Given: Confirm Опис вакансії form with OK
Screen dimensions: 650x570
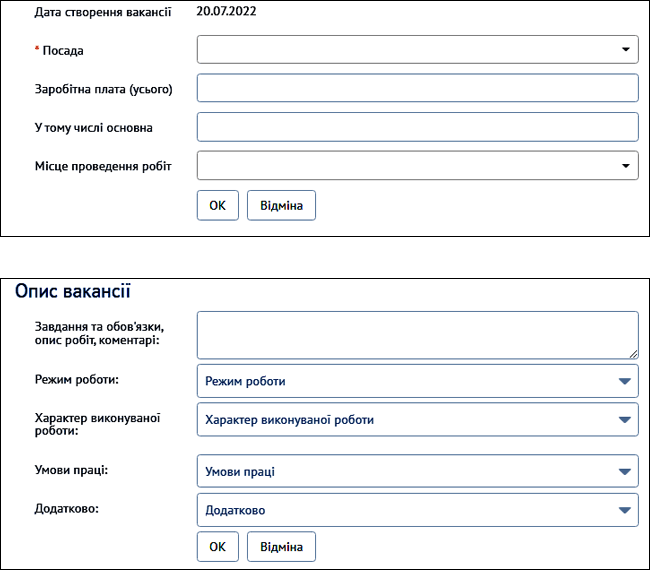Looking at the screenshot, I should 217,547.
